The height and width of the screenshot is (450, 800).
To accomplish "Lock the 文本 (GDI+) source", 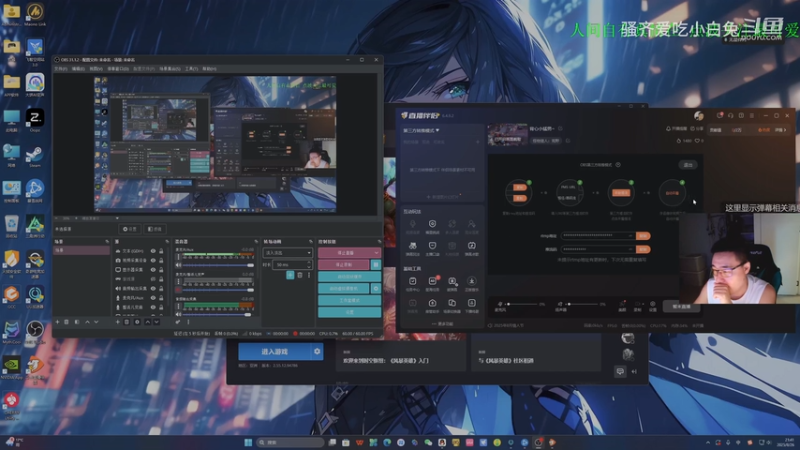I will [x=161, y=251].
